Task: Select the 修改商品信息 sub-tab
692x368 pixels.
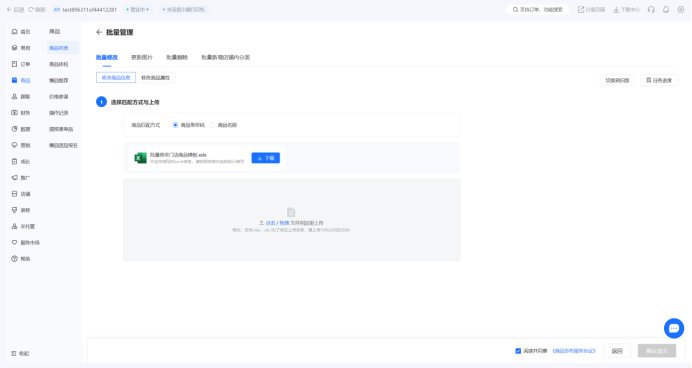Action: pyautogui.click(x=116, y=78)
